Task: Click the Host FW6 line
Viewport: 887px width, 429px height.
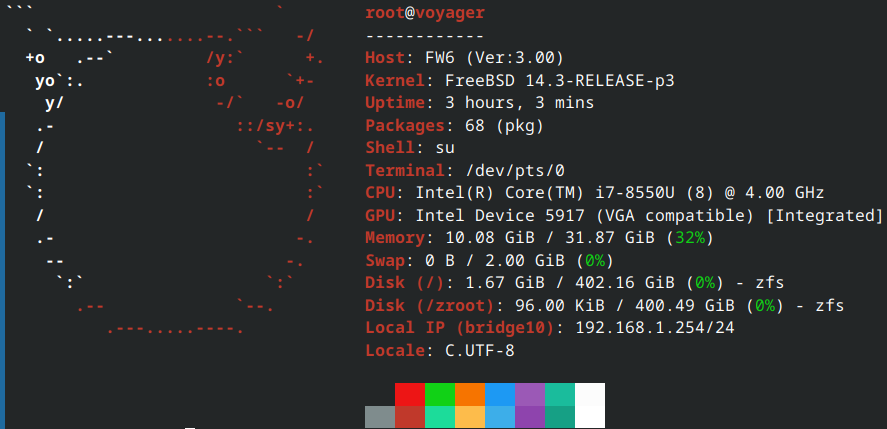Action: point(465,57)
